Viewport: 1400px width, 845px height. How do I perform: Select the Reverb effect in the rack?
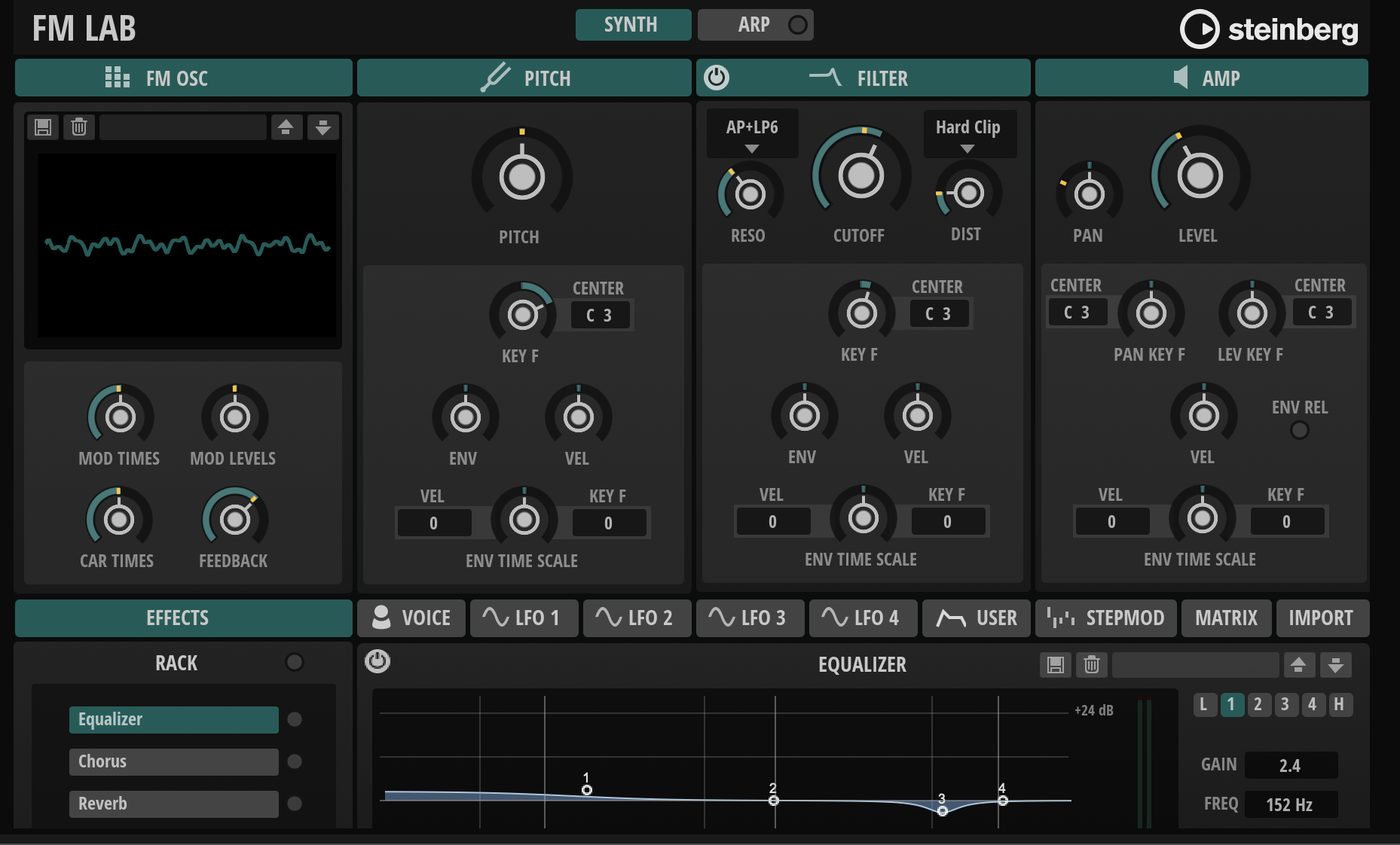[173, 804]
